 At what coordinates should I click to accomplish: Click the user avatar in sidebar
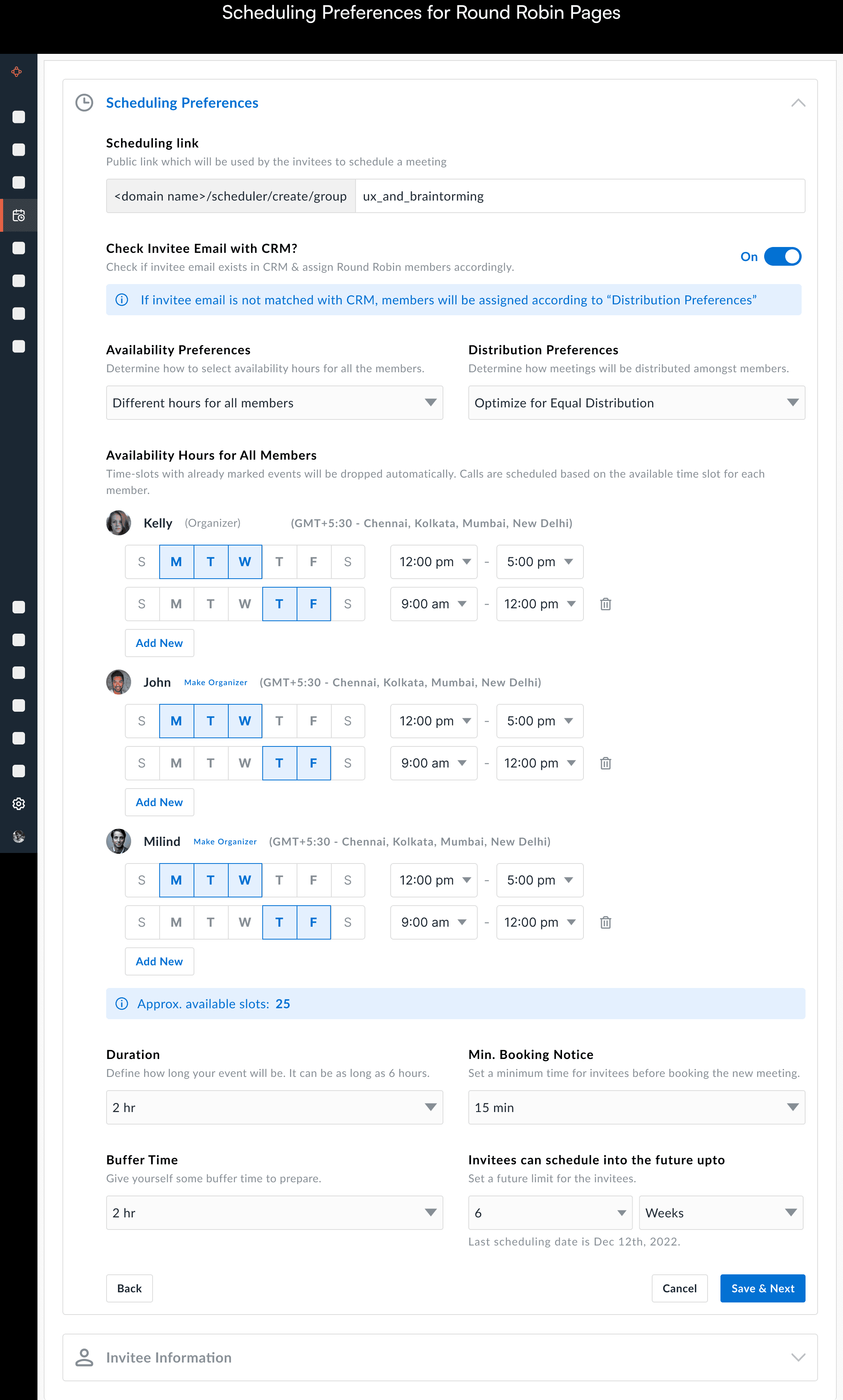[x=19, y=836]
